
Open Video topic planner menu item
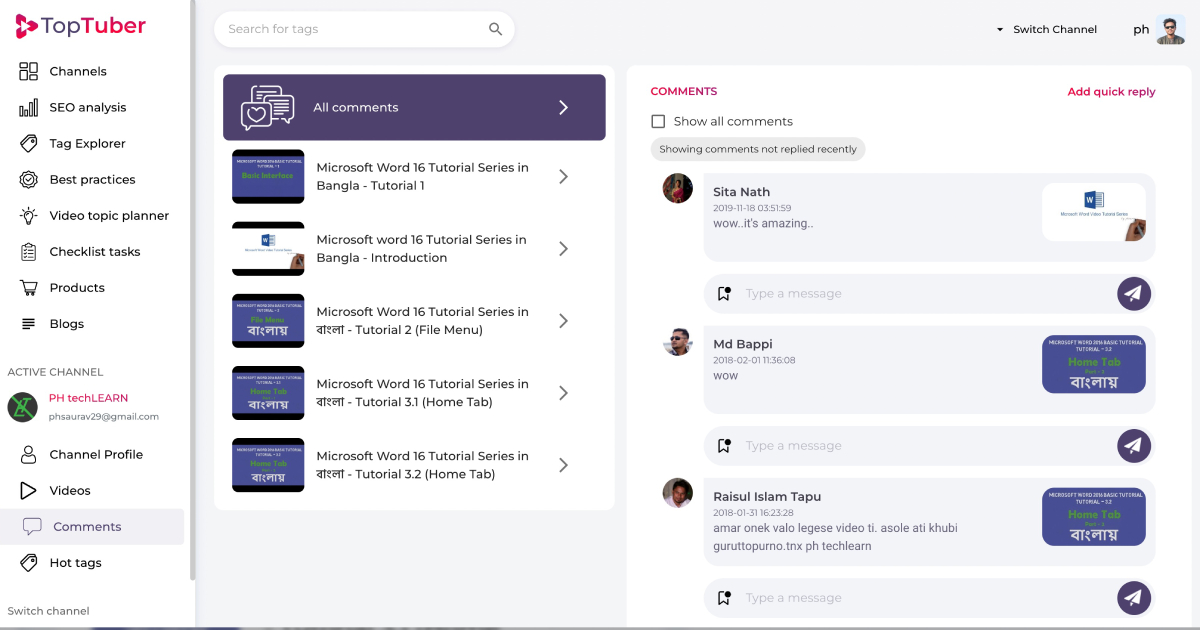(109, 215)
